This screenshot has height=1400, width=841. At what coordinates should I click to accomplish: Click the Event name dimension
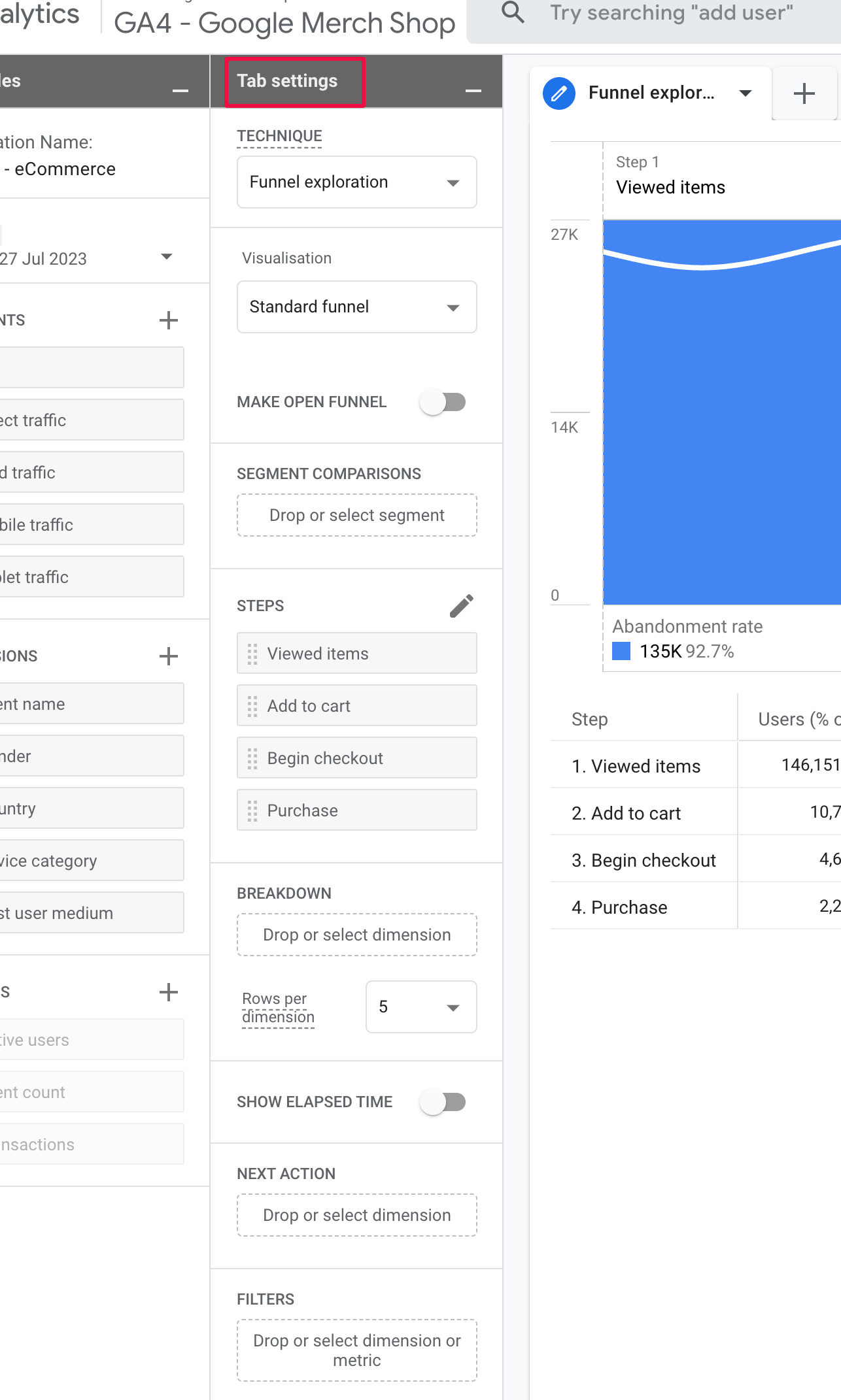92,703
